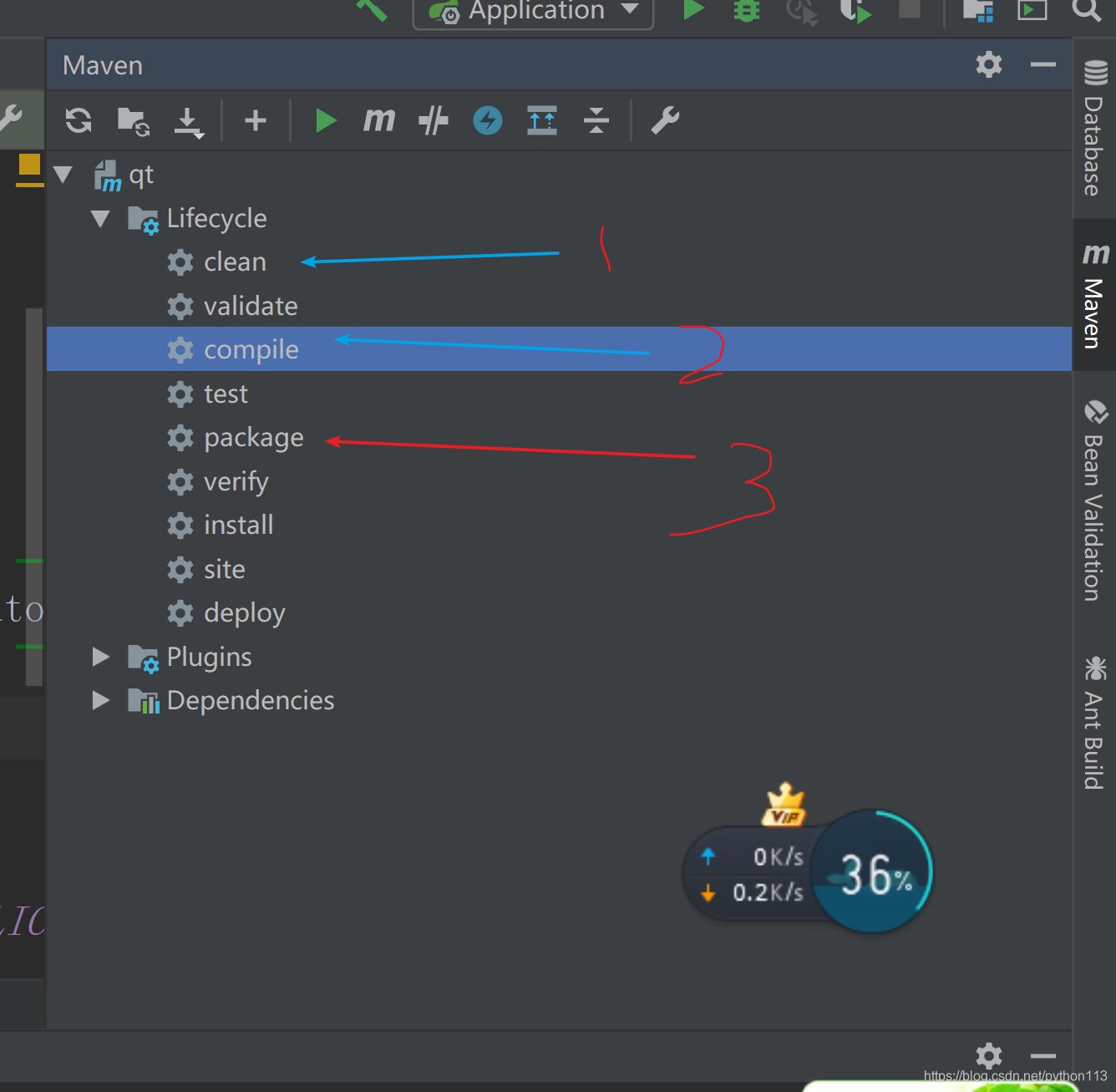Click gear icon in bottom panel header
The height and width of the screenshot is (1092, 1116).
pyautogui.click(x=989, y=1056)
